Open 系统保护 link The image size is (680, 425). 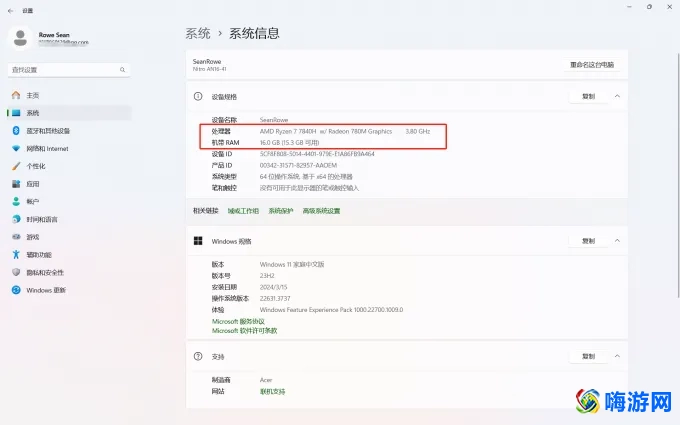pos(281,211)
